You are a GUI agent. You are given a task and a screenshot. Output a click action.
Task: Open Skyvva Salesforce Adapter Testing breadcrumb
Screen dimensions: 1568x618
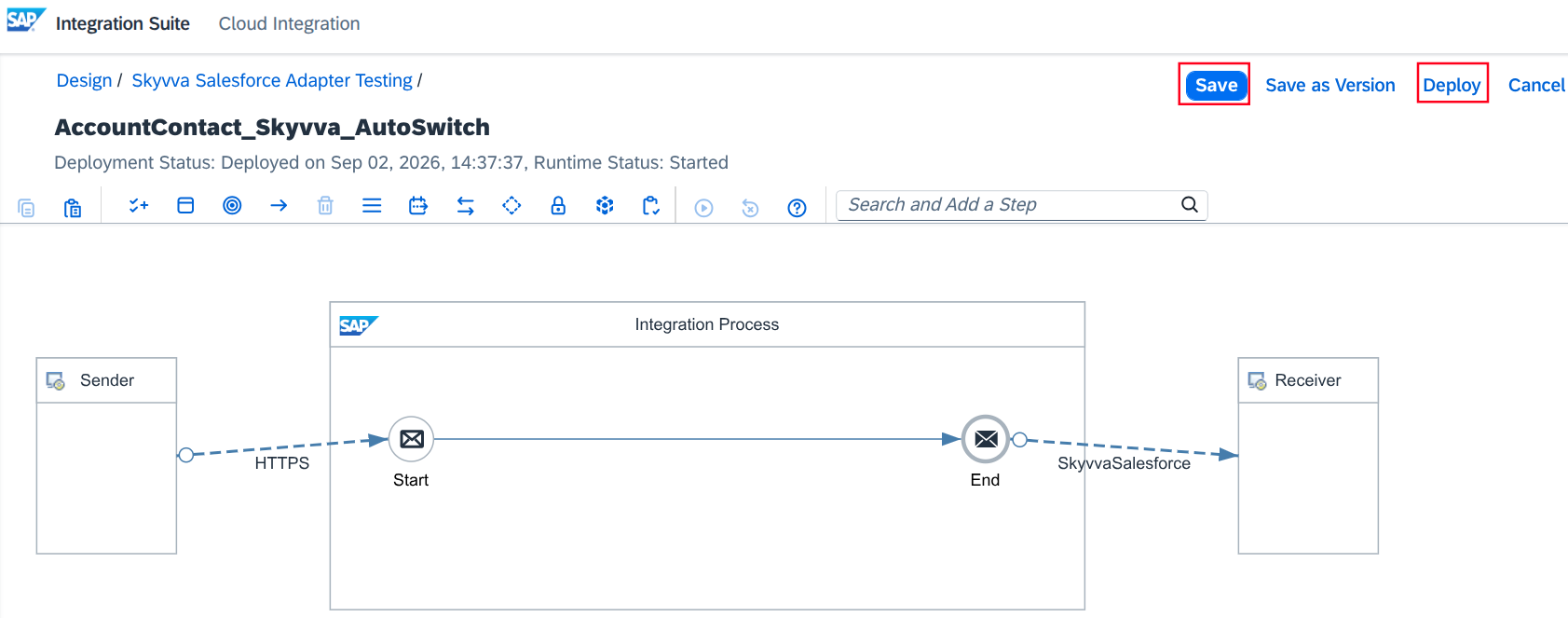click(x=272, y=80)
